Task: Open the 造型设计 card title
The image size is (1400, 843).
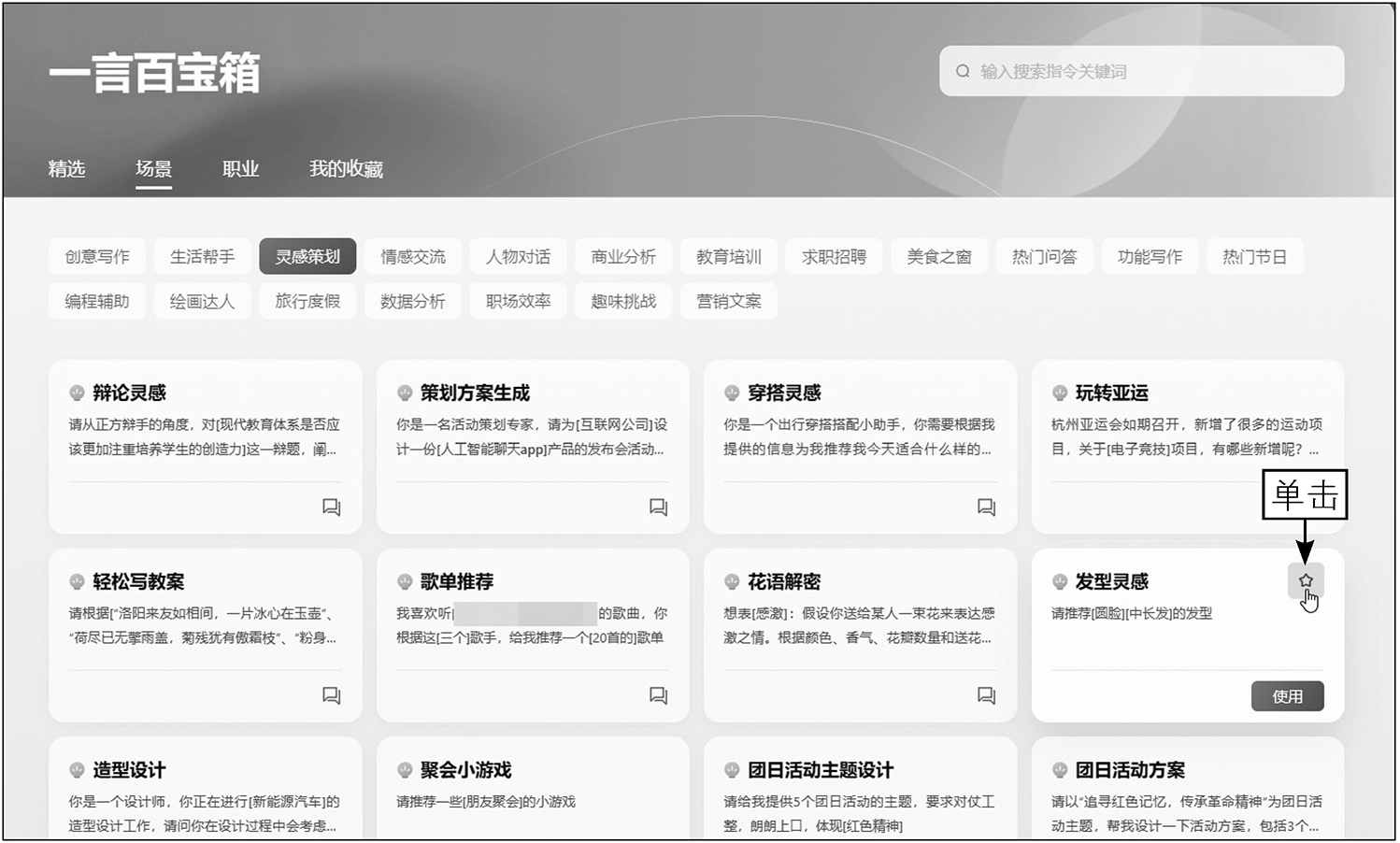Action: coord(129,770)
